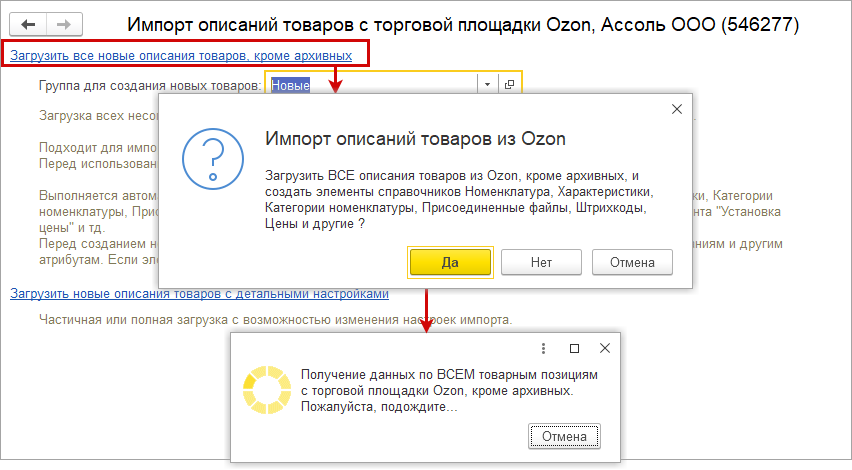This screenshot has width=852, height=470.
Task: Click the back navigation arrow
Action: click(30, 23)
